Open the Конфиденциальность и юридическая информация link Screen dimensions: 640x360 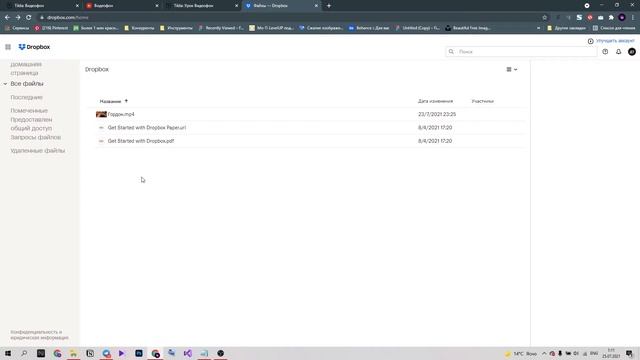40,335
